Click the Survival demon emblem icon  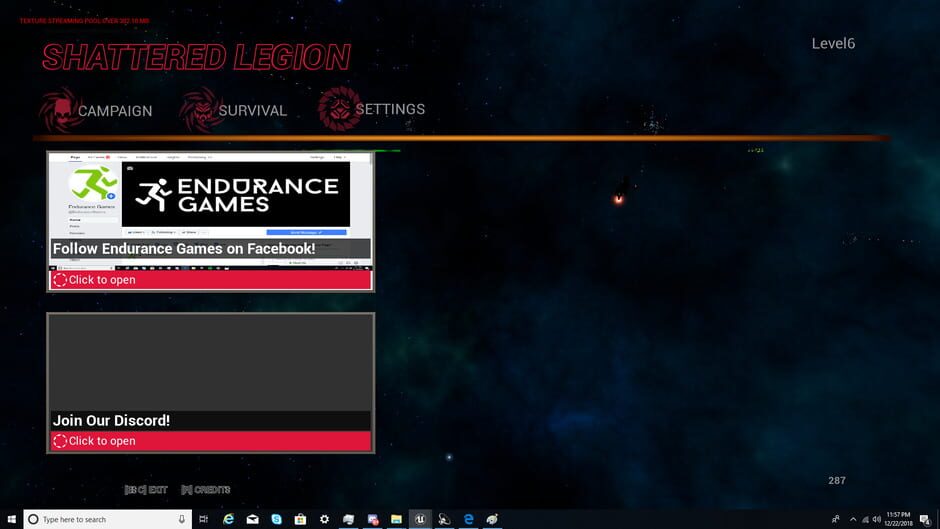(x=201, y=110)
